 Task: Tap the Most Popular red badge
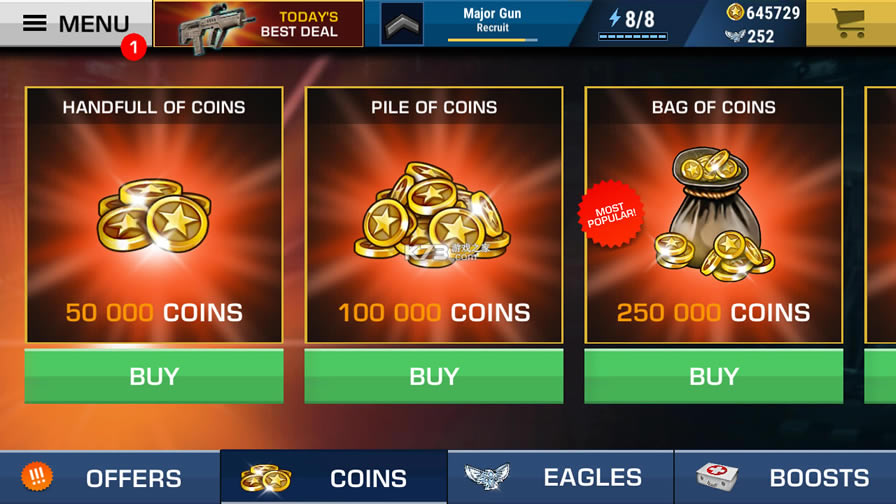(611, 214)
